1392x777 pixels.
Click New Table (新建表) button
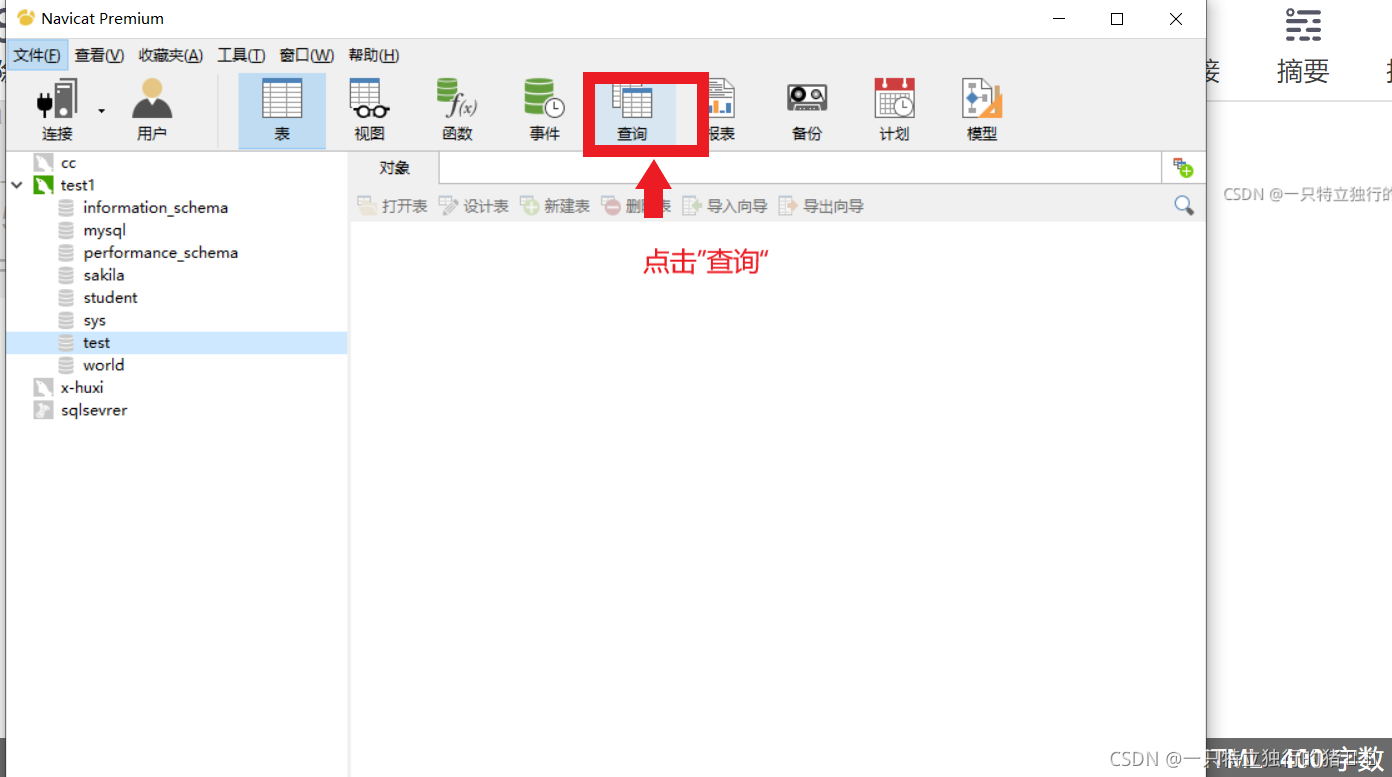[555, 206]
